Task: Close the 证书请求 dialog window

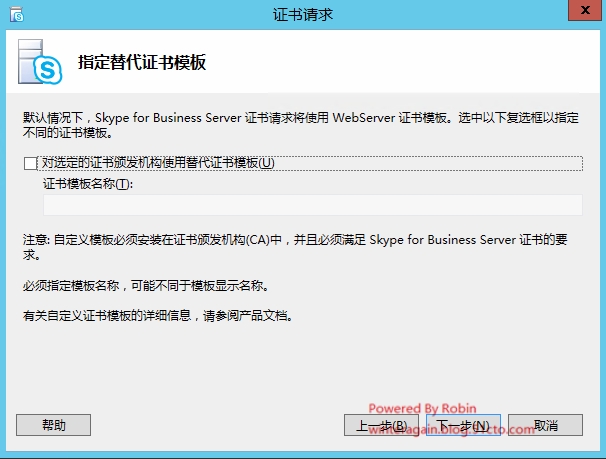Action: point(585,10)
